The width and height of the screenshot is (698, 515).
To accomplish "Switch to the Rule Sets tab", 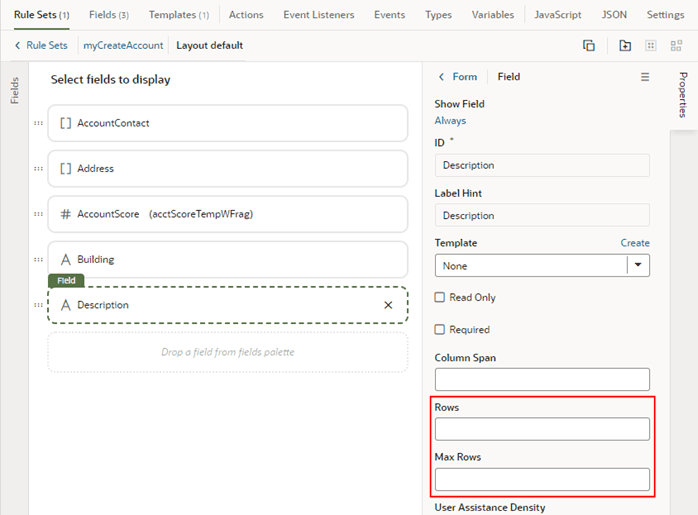I will 41,15.
